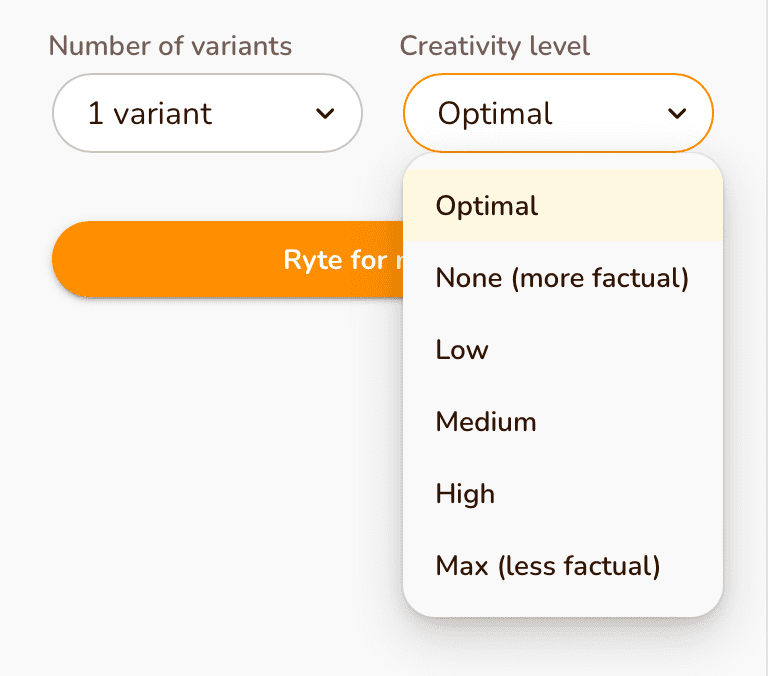This screenshot has height=676, width=771.
Task: Select 'None (more factual)' creativity
Action: click(x=562, y=278)
